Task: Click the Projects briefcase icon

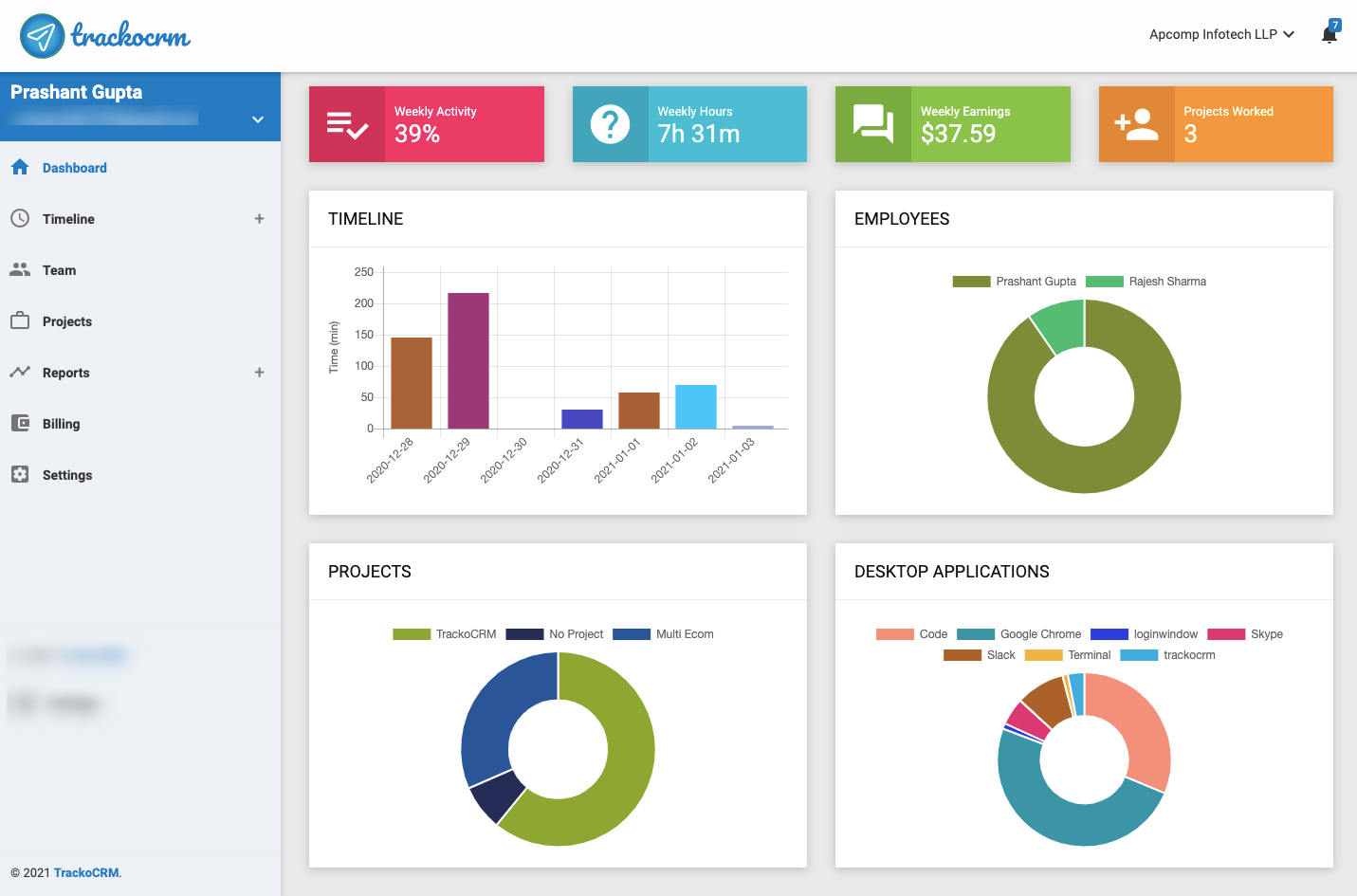Action: 20,320
